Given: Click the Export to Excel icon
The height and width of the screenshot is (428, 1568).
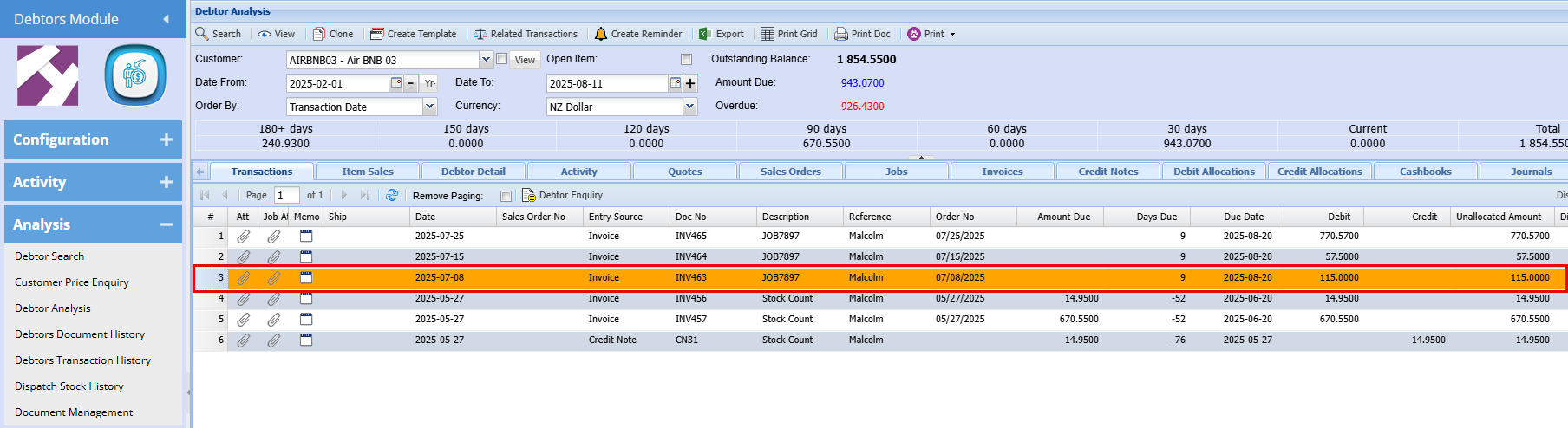Looking at the screenshot, I should pyautogui.click(x=705, y=34).
